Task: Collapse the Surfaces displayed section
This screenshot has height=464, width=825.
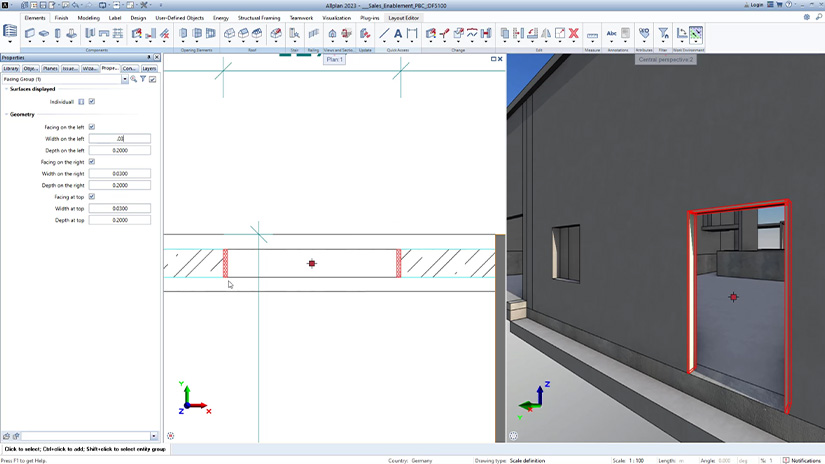Action: tap(6, 89)
